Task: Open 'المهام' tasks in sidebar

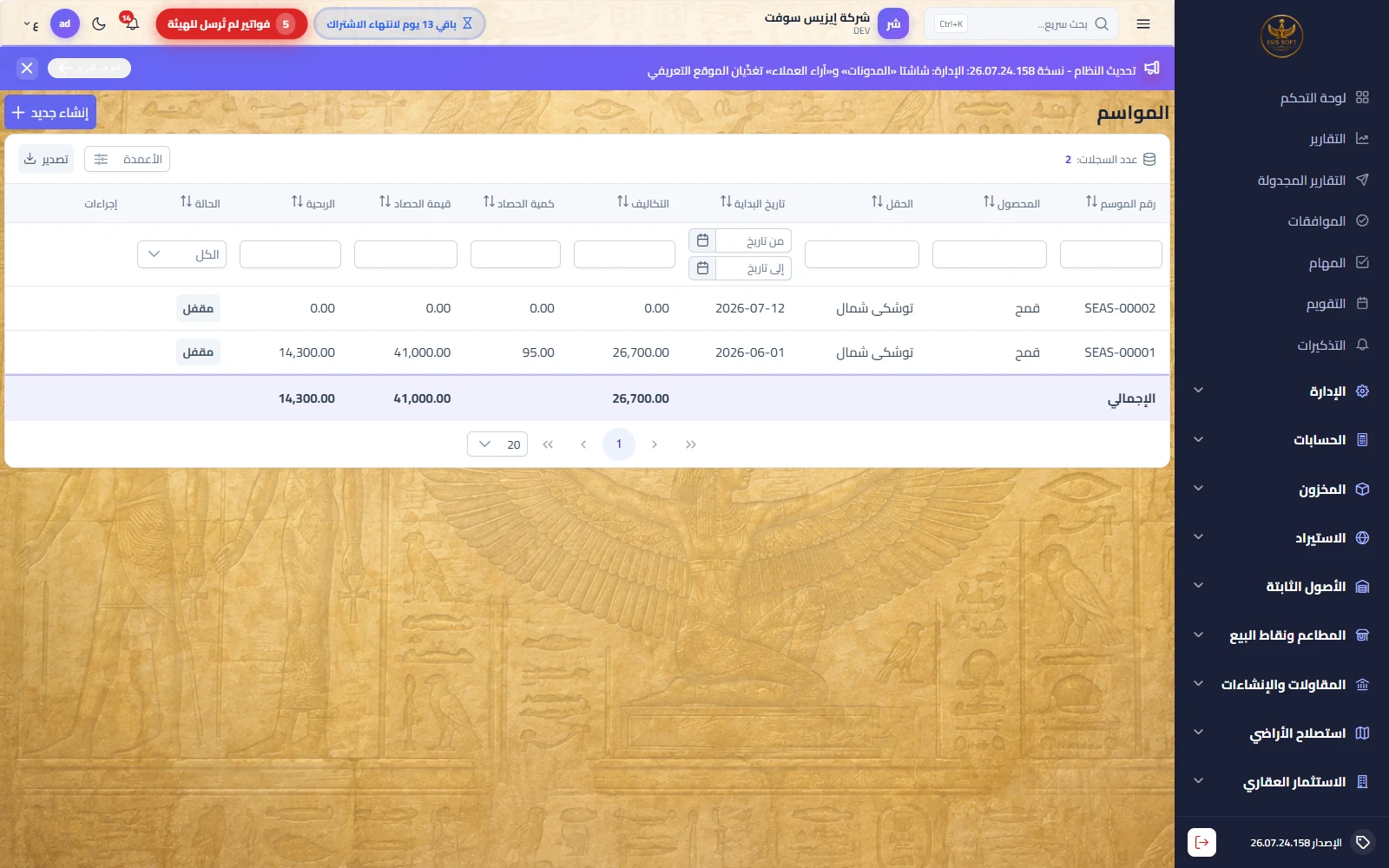Action: (1338, 262)
